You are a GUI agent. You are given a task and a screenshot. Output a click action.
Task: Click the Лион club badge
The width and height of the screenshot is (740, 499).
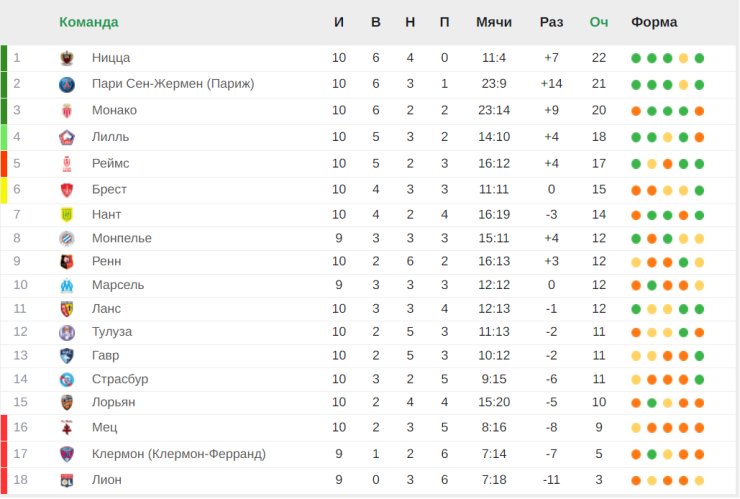67,480
